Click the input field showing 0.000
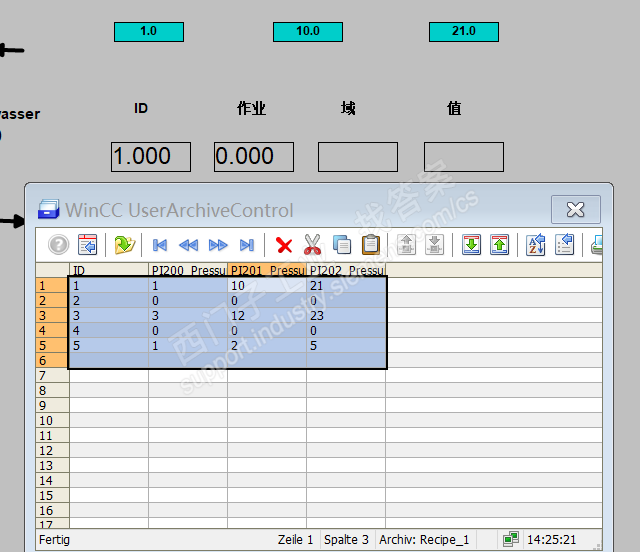Viewport: 640px width, 552px height. pyautogui.click(x=254, y=157)
